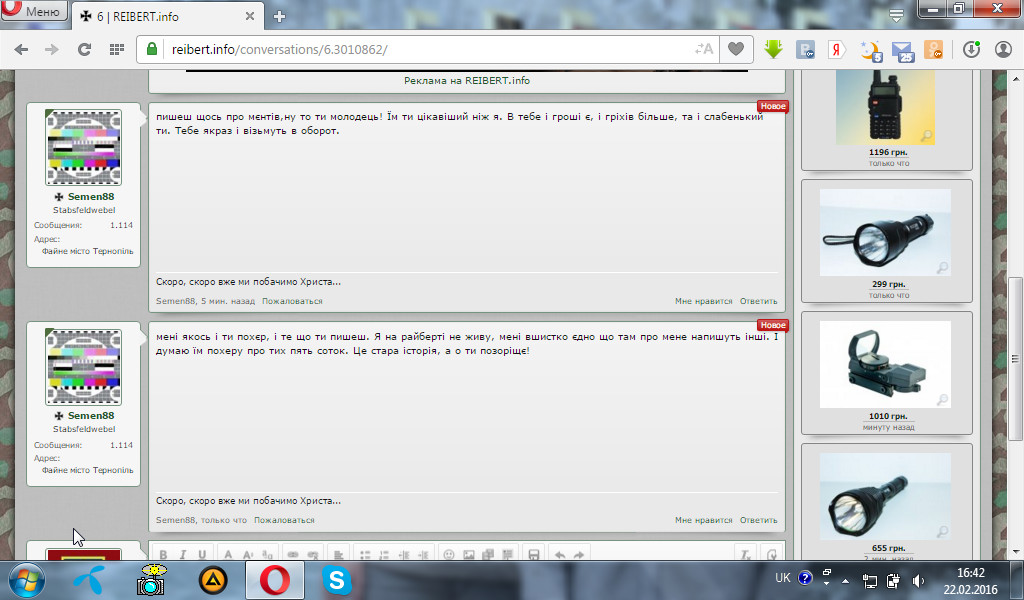Focus the reibert.info address bar
Image resolution: width=1024 pixels, height=600 pixels.
(428, 50)
